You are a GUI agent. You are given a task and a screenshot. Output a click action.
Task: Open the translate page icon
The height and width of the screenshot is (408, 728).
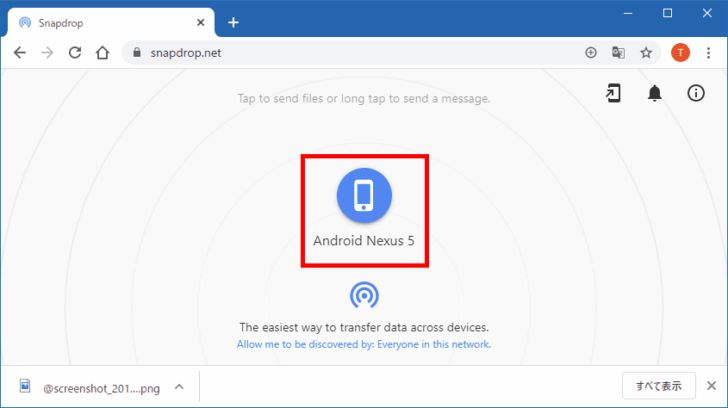(x=618, y=52)
